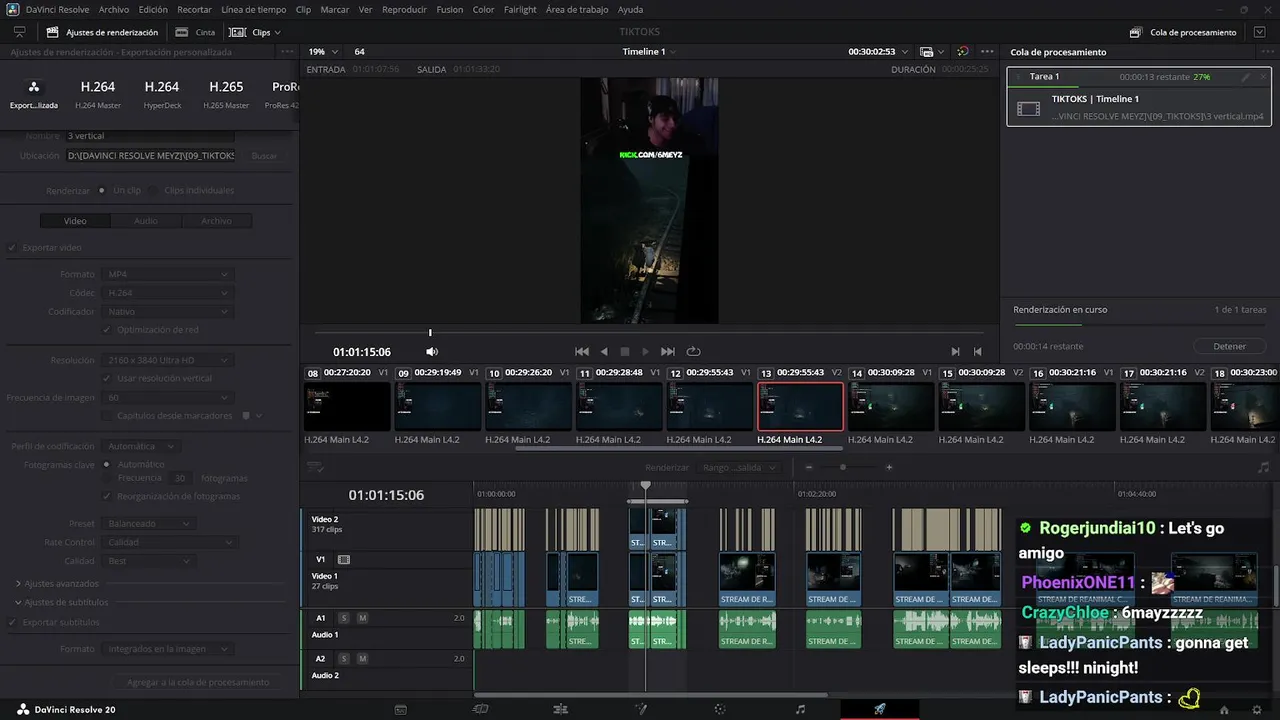Open the Resolución 2160 x 3840 dropdown
This screenshot has width=1280, height=720.
166,360
